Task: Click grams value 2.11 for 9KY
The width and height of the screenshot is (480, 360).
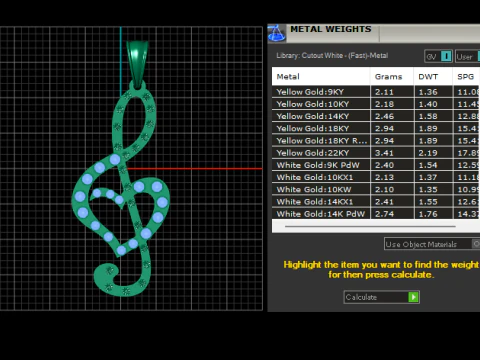Action: tap(384, 92)
